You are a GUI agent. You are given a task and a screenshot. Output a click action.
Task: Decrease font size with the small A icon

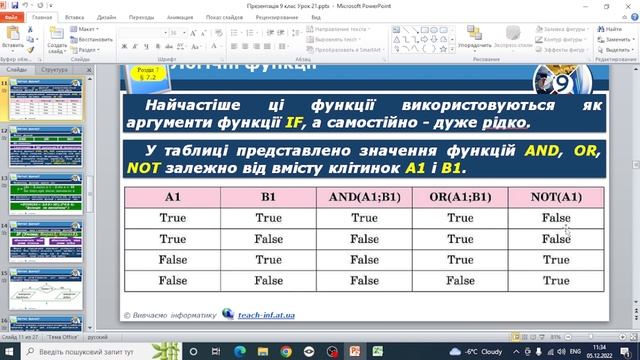(x=203, y=33)
